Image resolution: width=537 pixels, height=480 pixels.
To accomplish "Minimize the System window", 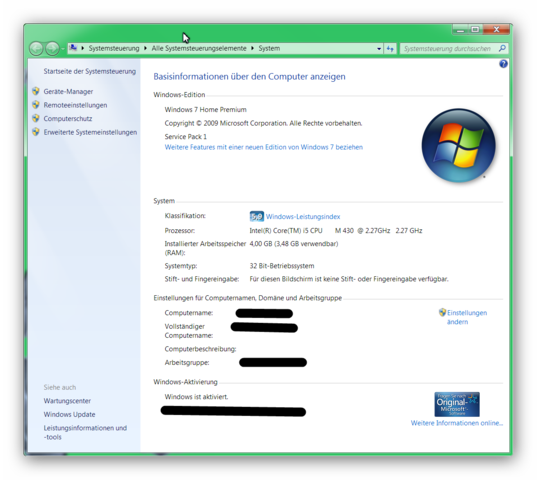I will [x=460, y=30].
